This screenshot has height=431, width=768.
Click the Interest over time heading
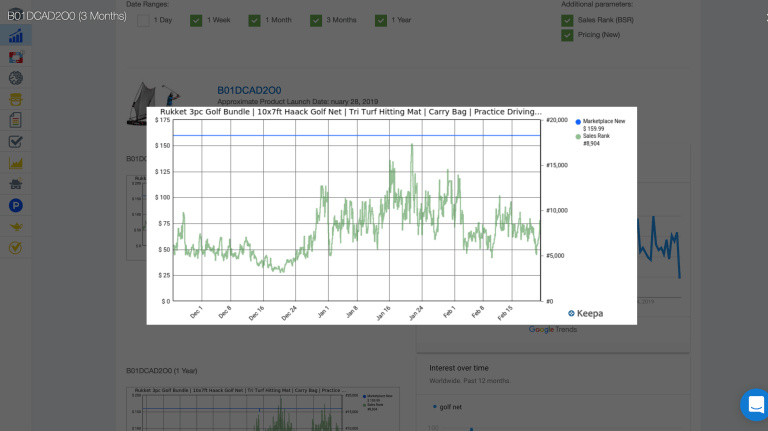click(x=459, y=368)
